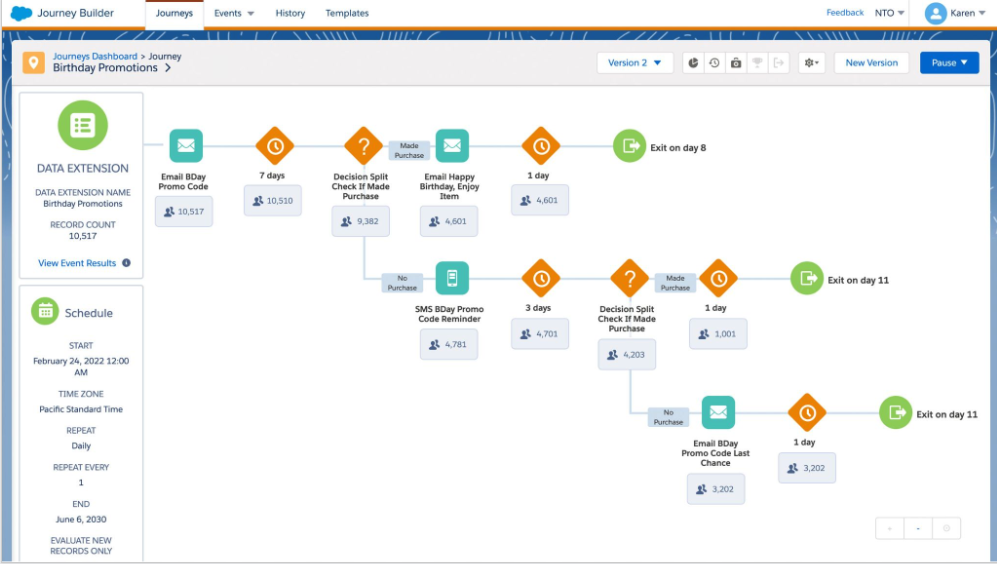Open the View Event Results link
The image size is (997, 564).
coord(77,263)
